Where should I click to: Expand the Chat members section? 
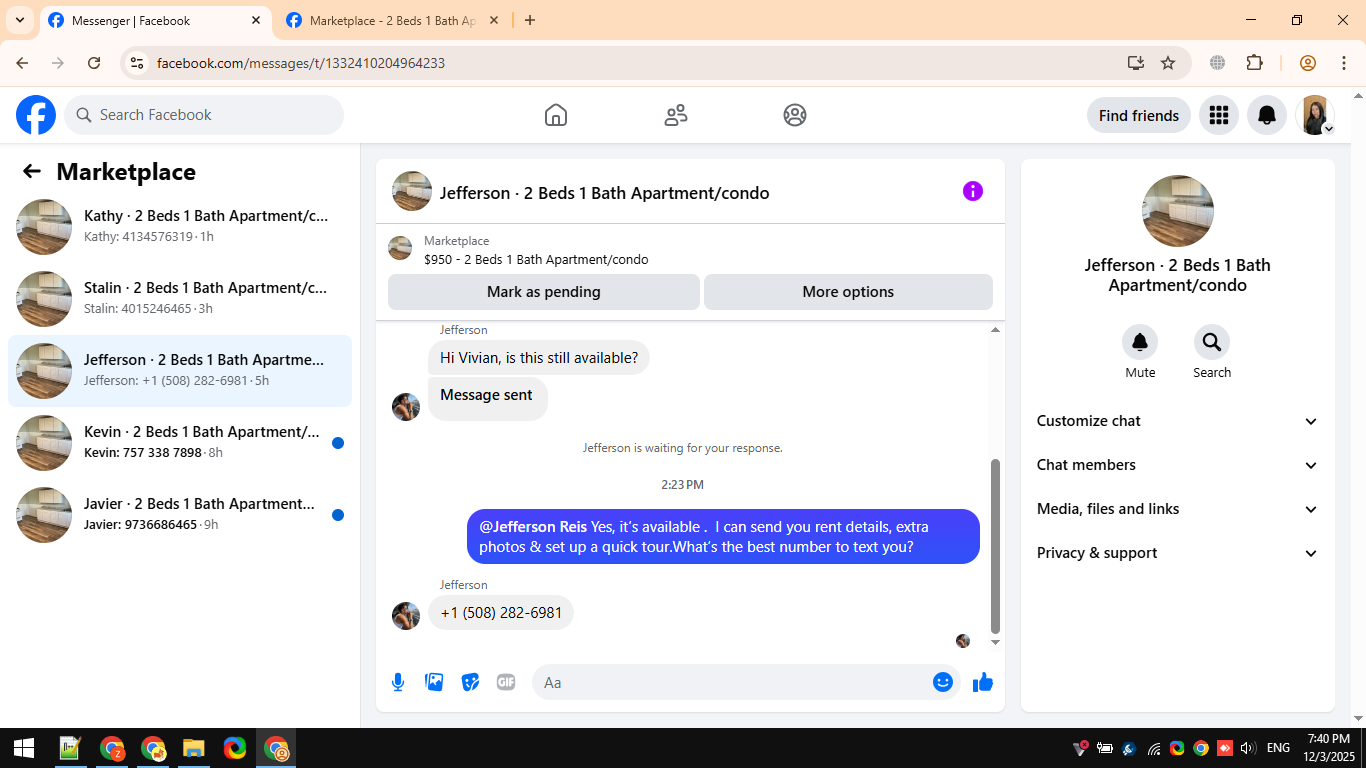coord(1177,465)
